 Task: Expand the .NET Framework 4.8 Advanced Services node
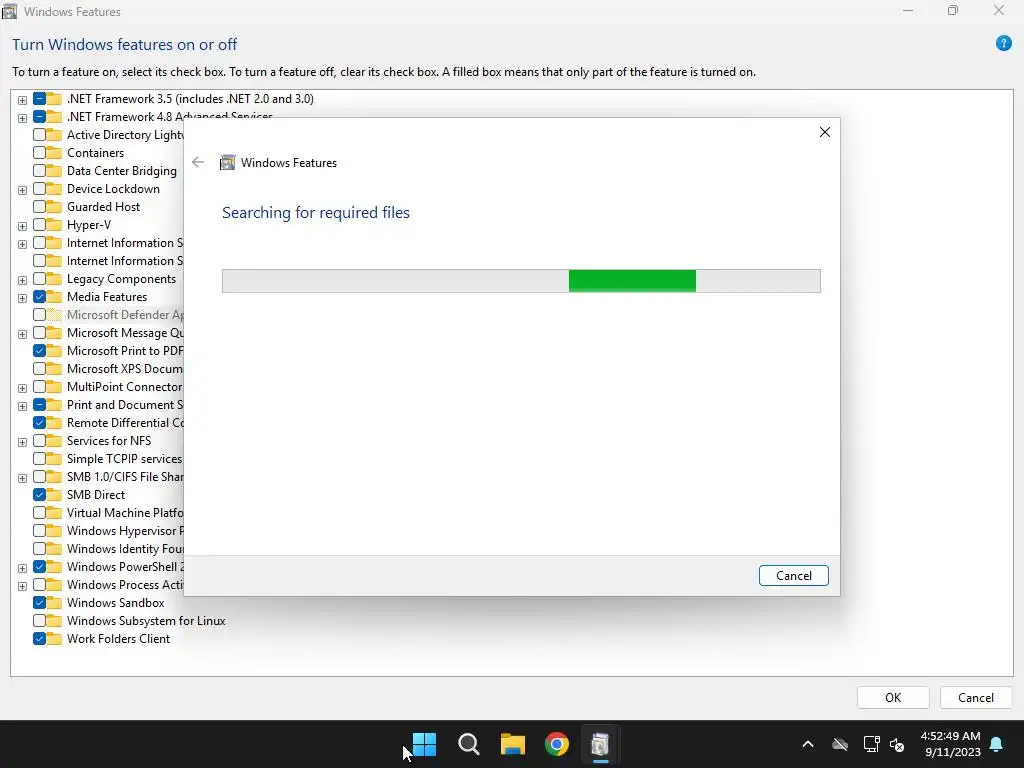22,118
